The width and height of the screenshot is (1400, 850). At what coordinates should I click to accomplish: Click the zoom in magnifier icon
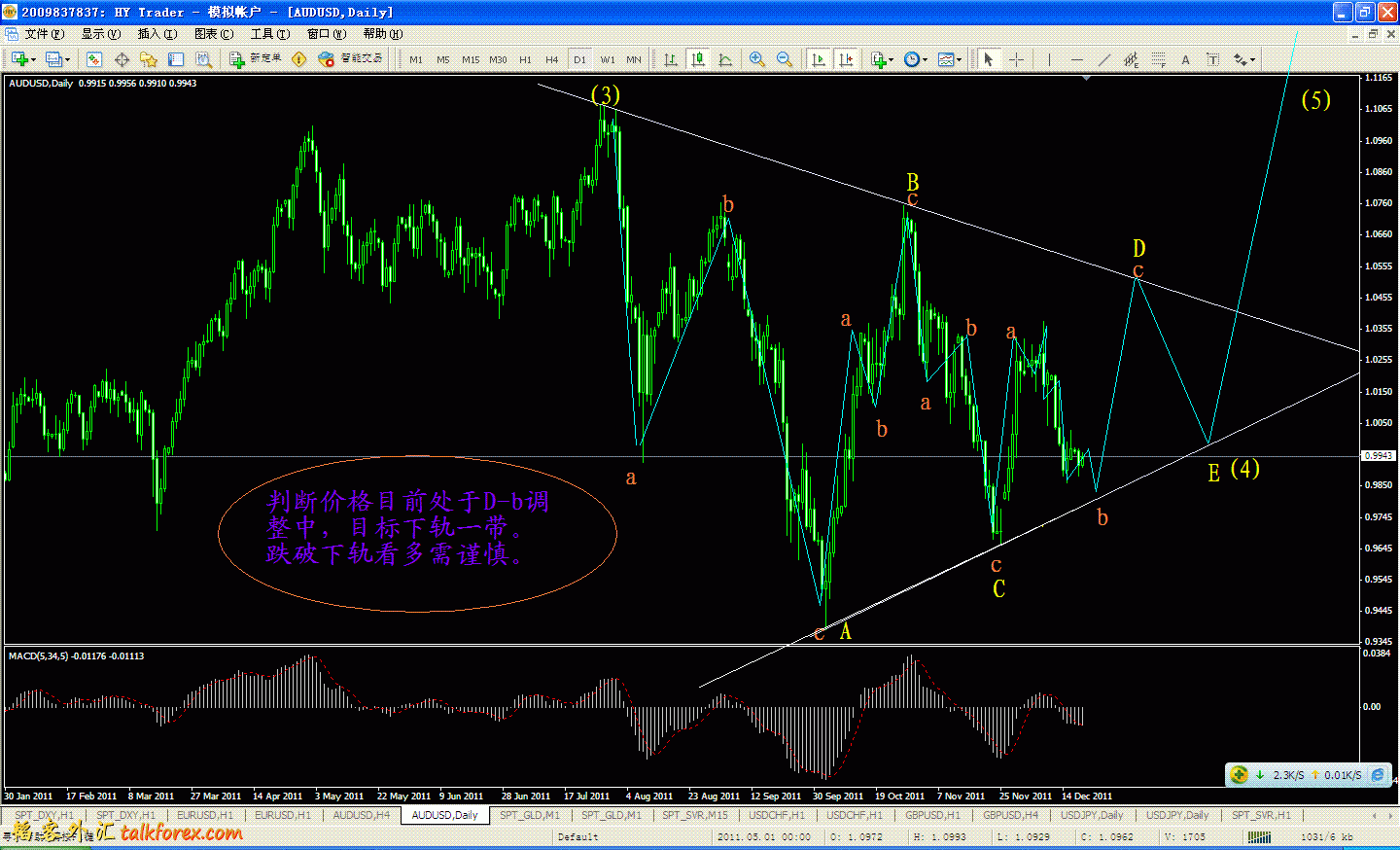757,59
